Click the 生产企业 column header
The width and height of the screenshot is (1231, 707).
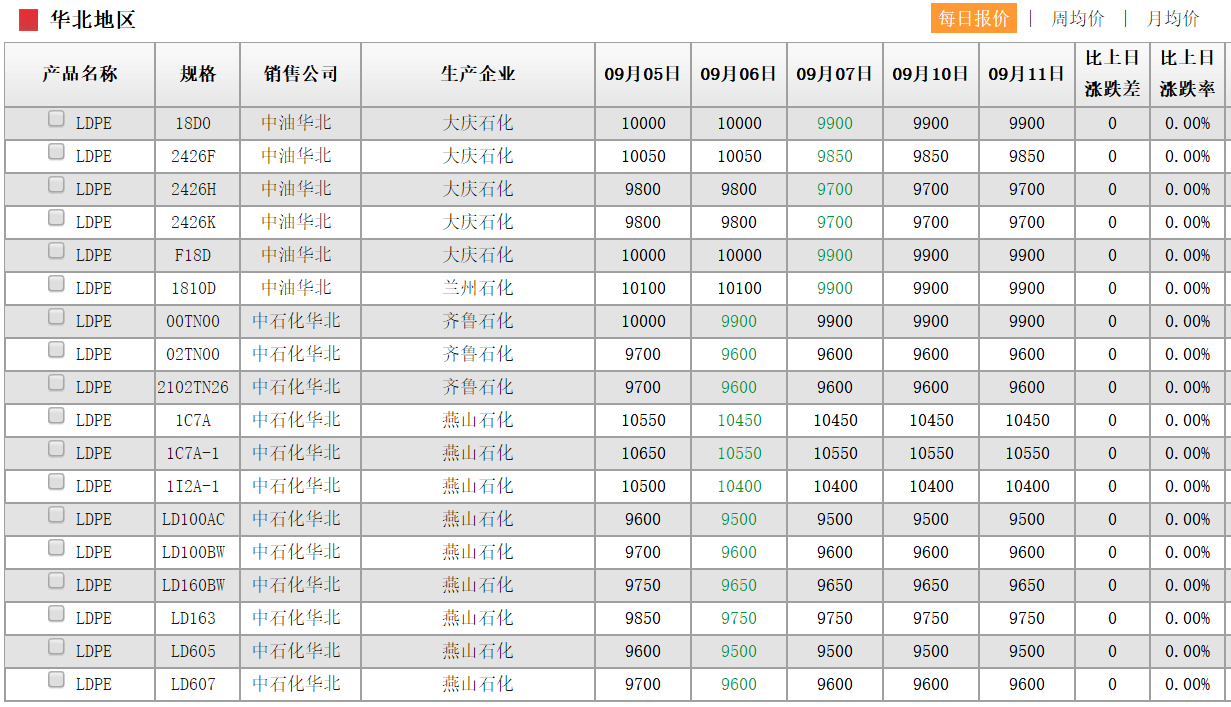point(478,74)
